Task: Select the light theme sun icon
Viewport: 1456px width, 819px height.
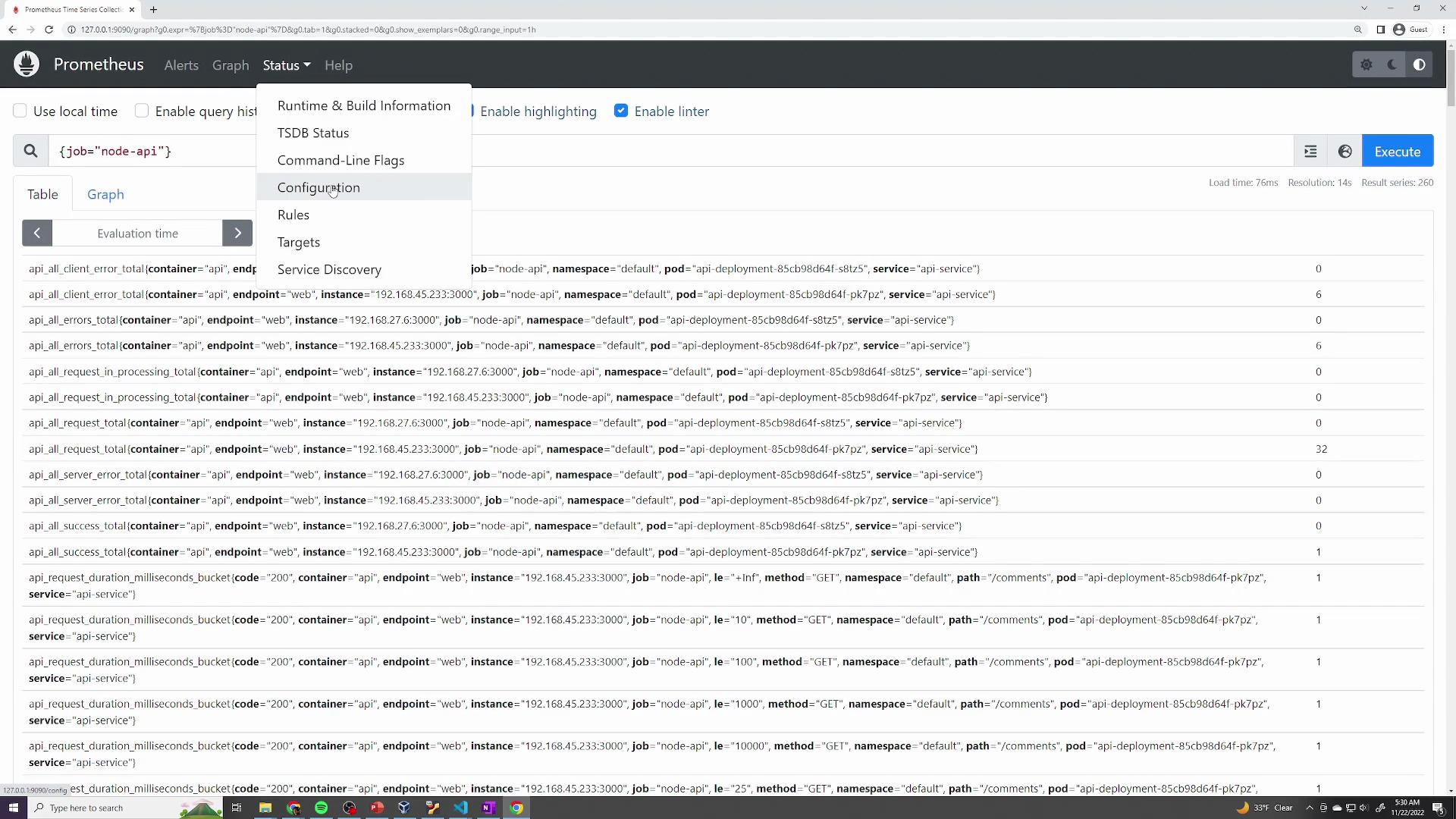Action: (1367, 65)
